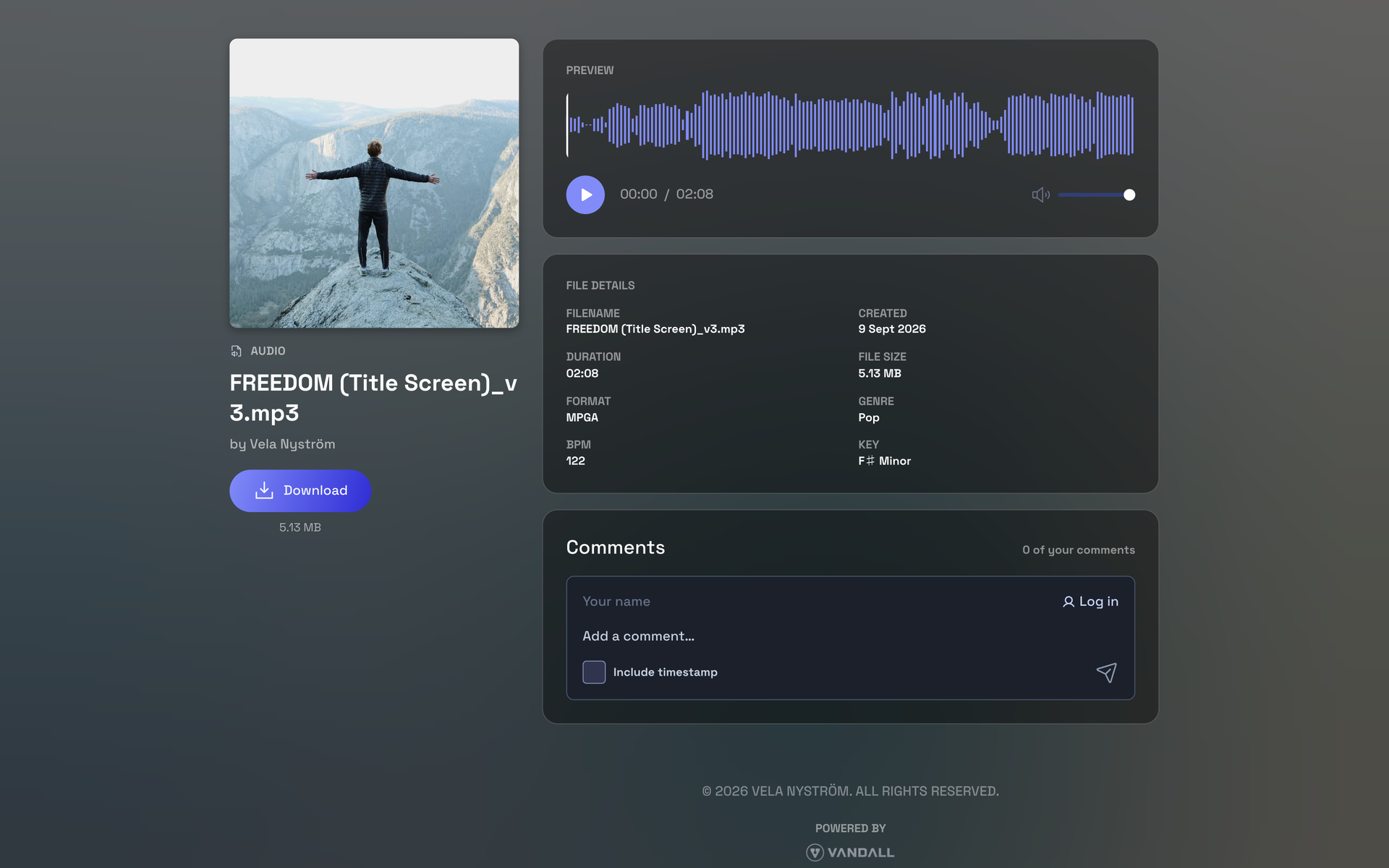Select the filename value FREEDOM (Title Screen)_v3.mp3
The image size is (1389, 868).
coord(655,329)
